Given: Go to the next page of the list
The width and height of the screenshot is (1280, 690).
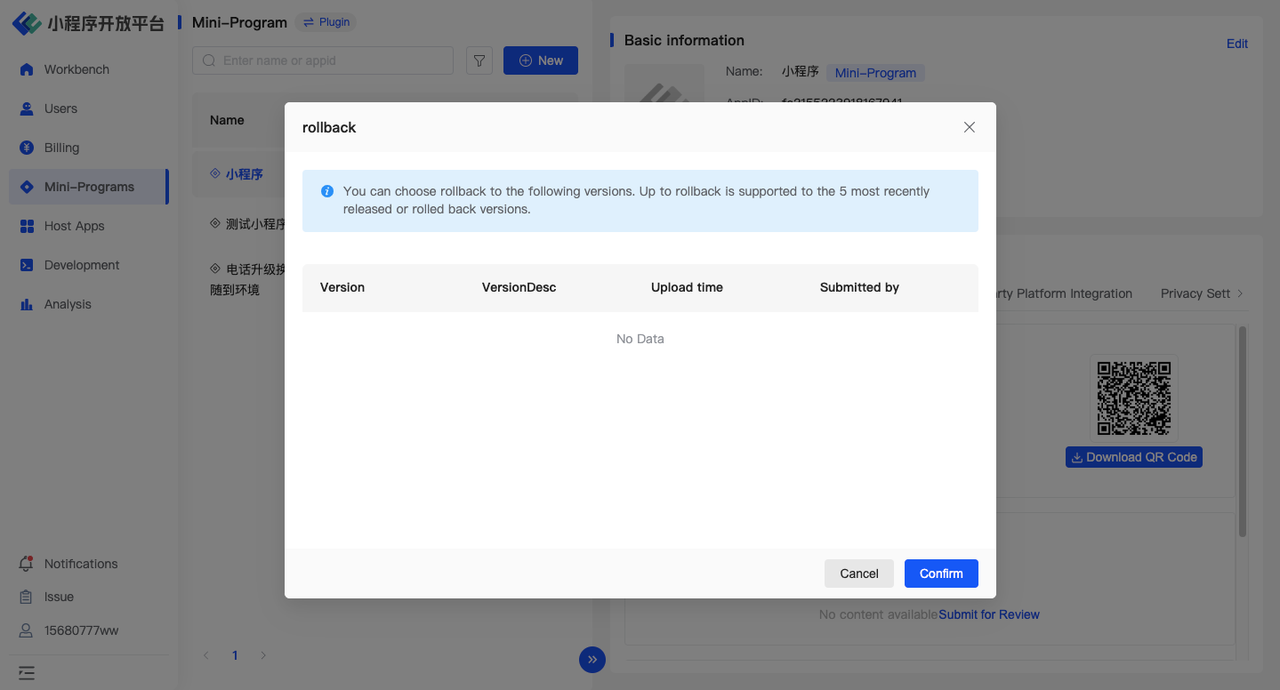Looking at the screenshot, I should (263, 656).
